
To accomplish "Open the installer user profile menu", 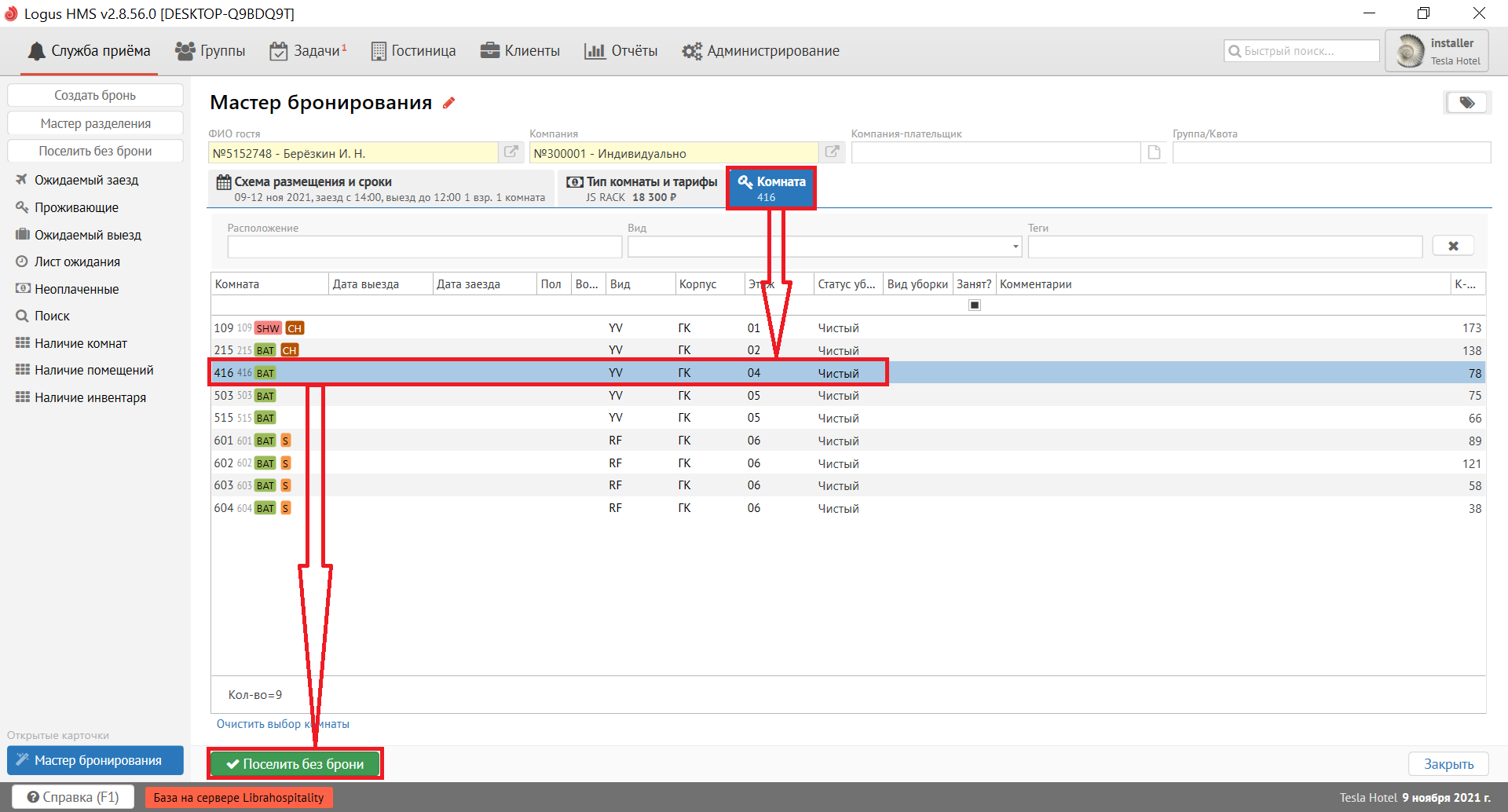I will 1437,51.
